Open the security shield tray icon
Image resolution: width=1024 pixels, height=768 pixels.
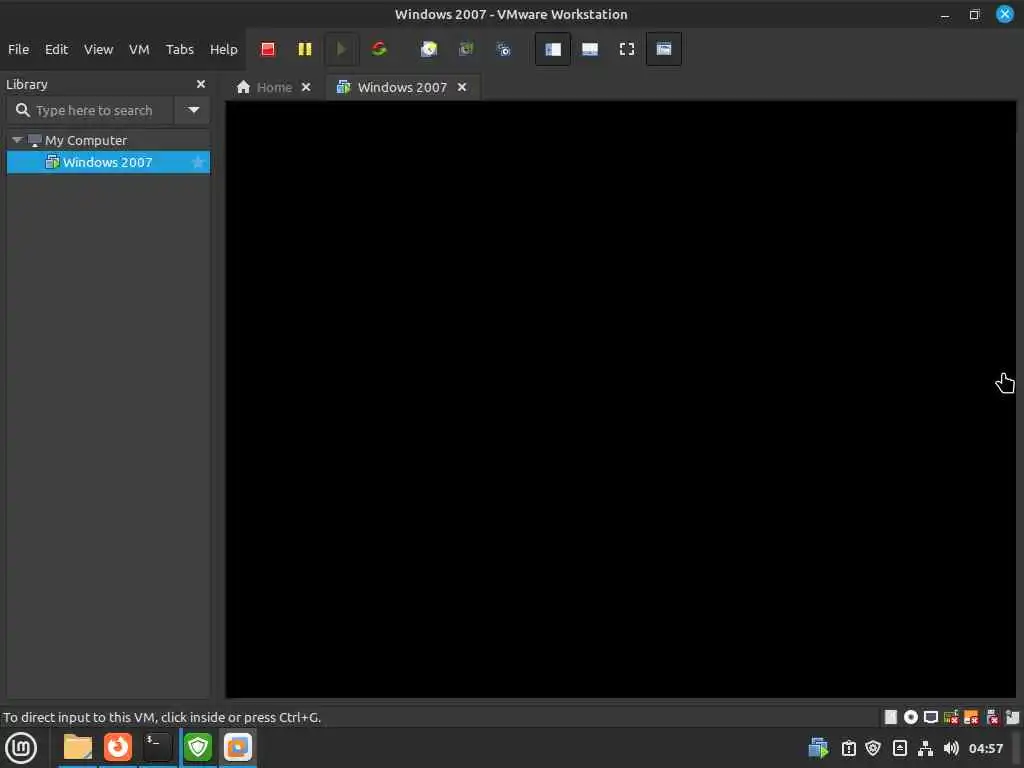pos(873,748)
